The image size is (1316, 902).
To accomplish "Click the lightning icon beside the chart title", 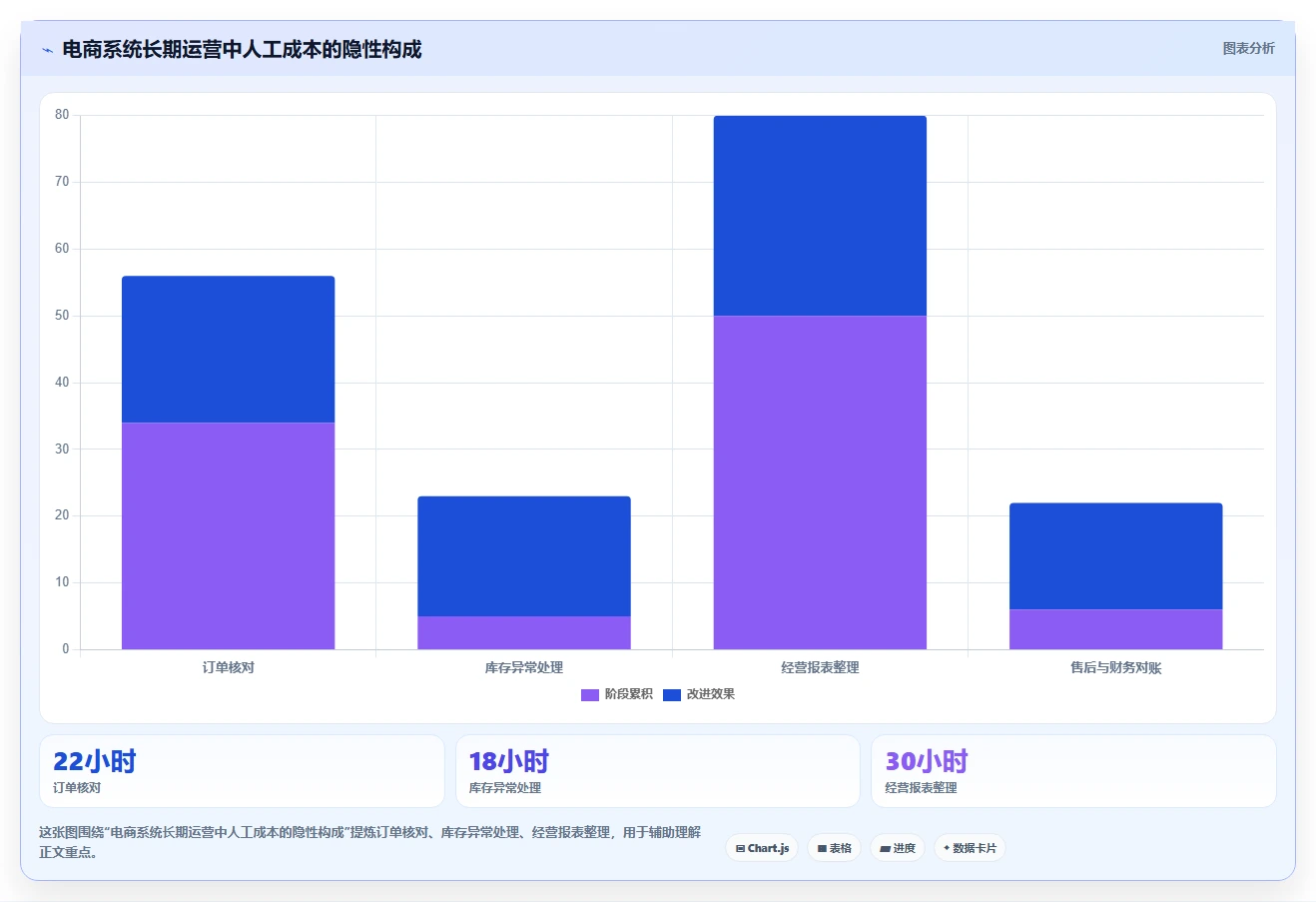I will tap(47, 50).
